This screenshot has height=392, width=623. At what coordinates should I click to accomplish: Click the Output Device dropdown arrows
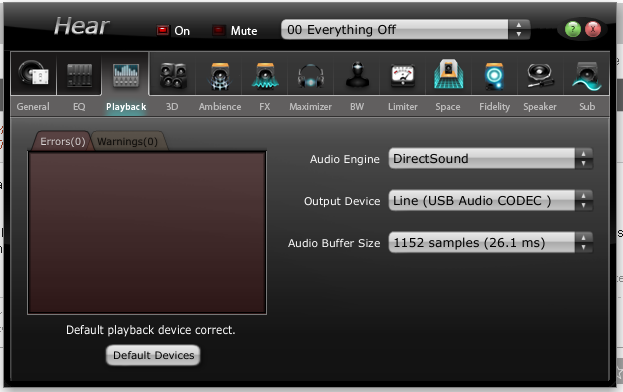point(583,201)
